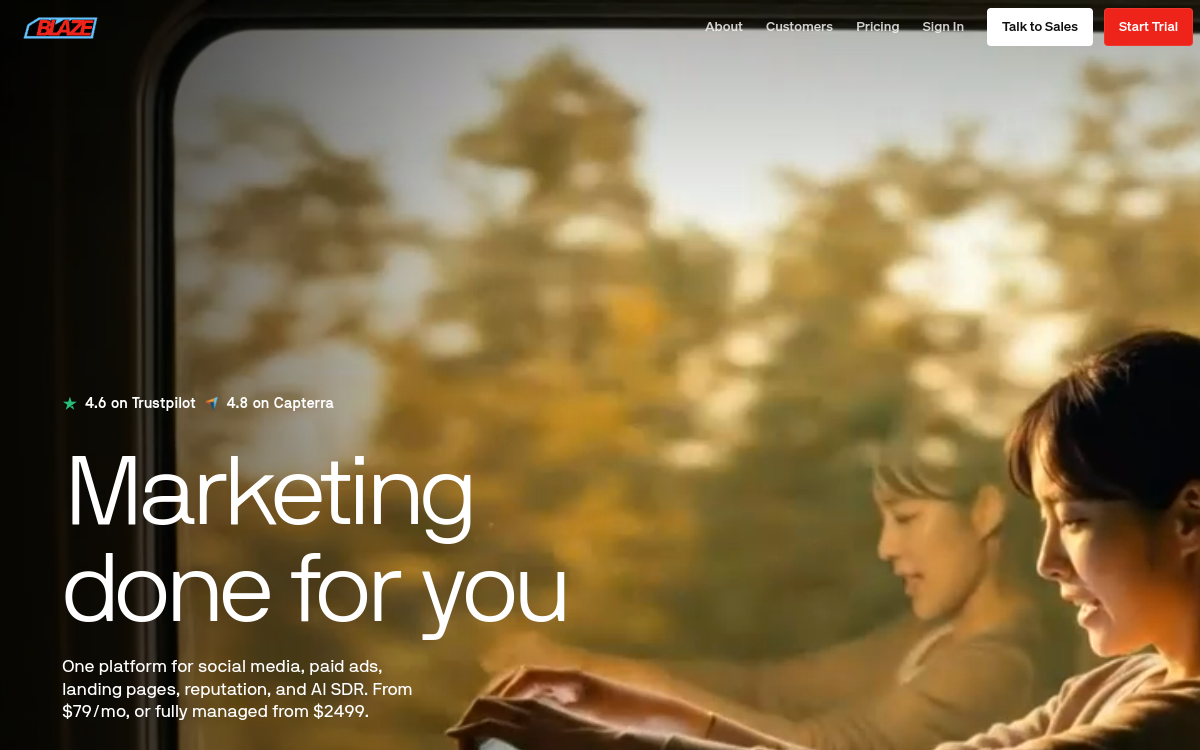Click the "One platform for social media" paragraph

tap(237, 689)
